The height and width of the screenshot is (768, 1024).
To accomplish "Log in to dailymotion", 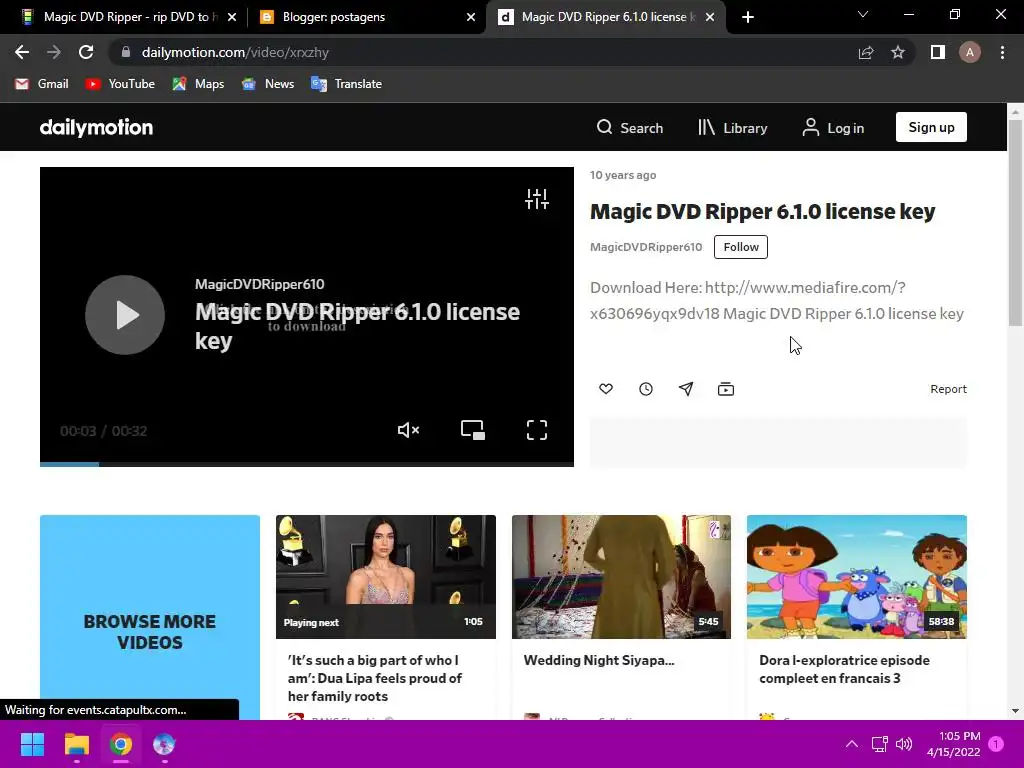I will point(833,127).
